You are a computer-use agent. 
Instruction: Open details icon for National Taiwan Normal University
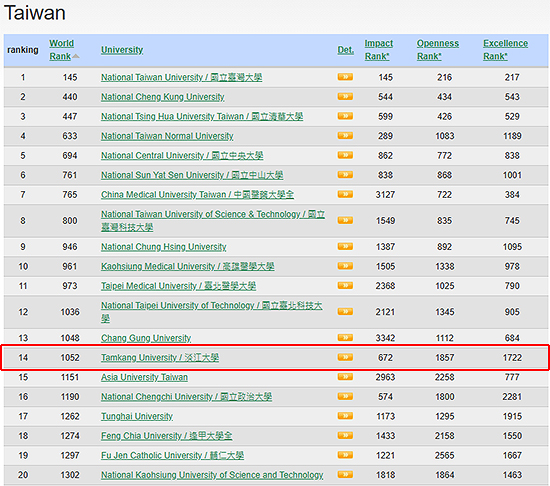pyautogui.click(x=345, y=136)
